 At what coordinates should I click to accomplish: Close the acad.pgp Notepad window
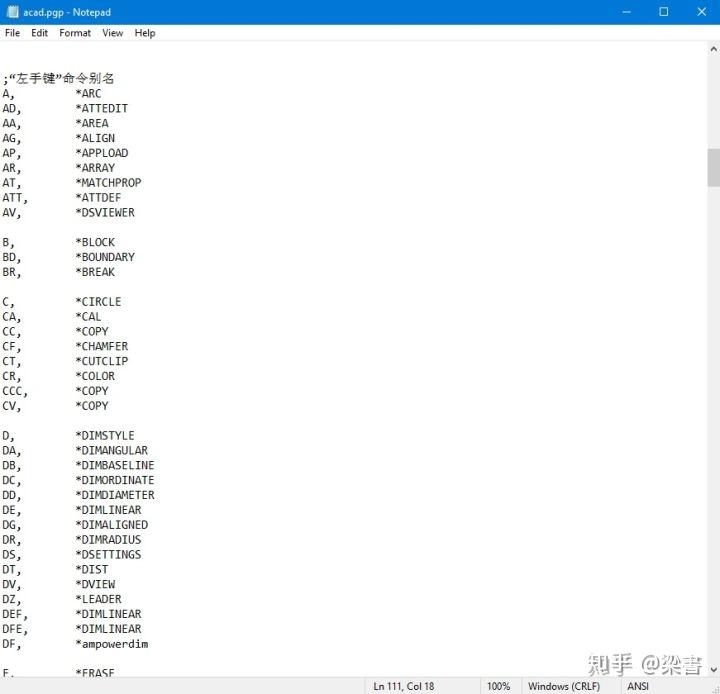pos(701,12)
